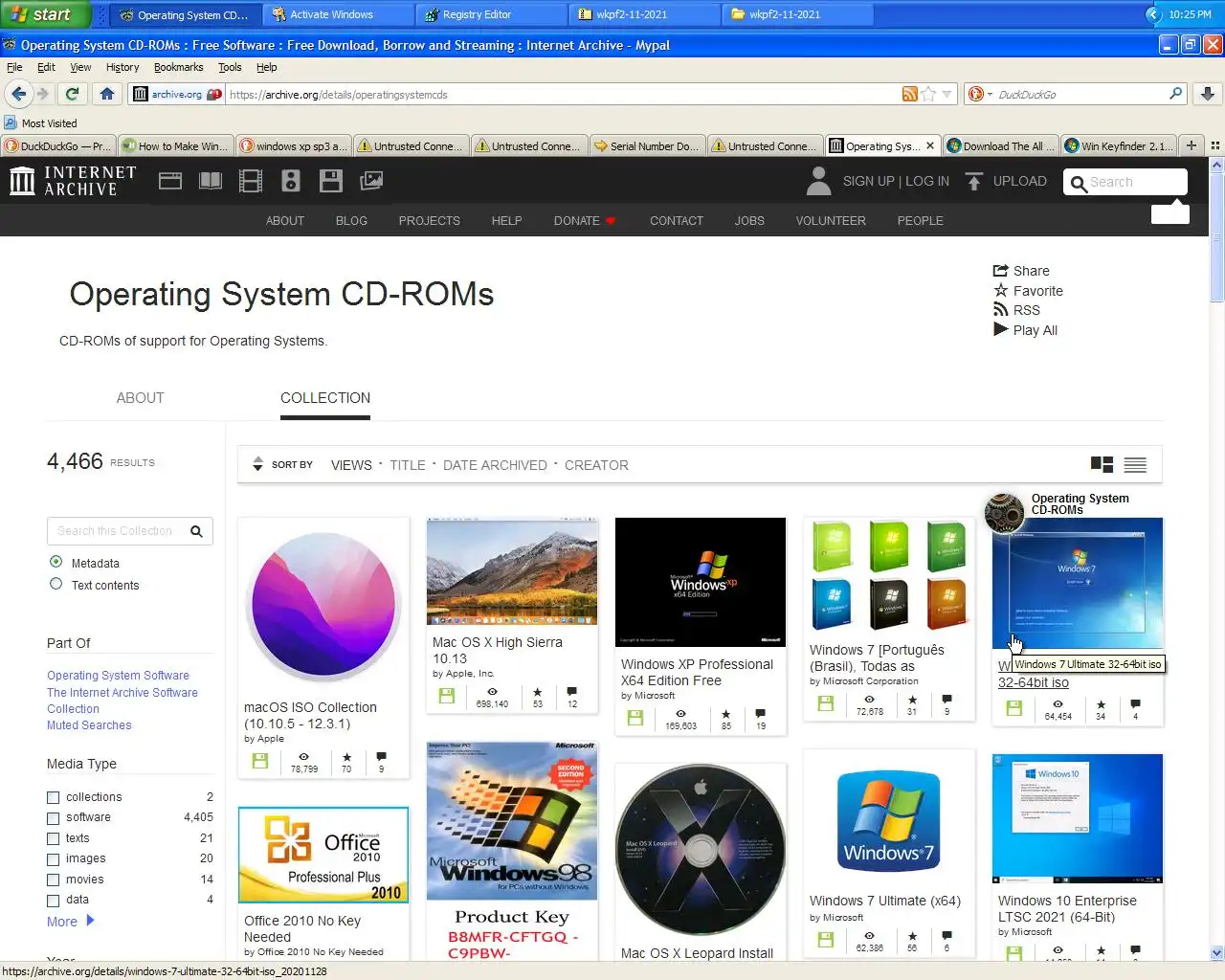Toggle sort direction arrows beside SORT BY
The height and width of the screenshot is (980, 1225).
click(x=257, y=464)
